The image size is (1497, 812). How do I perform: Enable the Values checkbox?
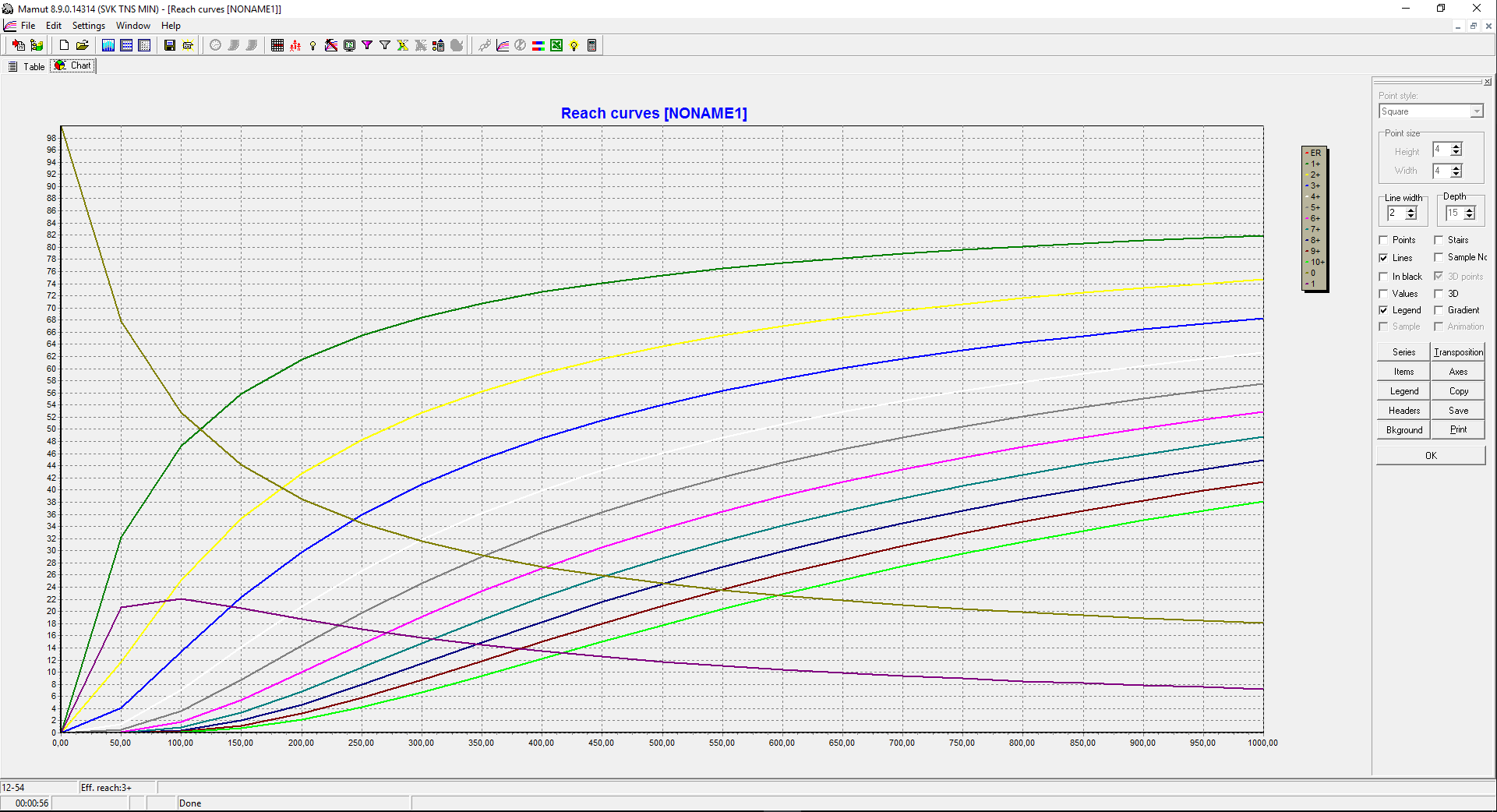(x=1384, y=294)
